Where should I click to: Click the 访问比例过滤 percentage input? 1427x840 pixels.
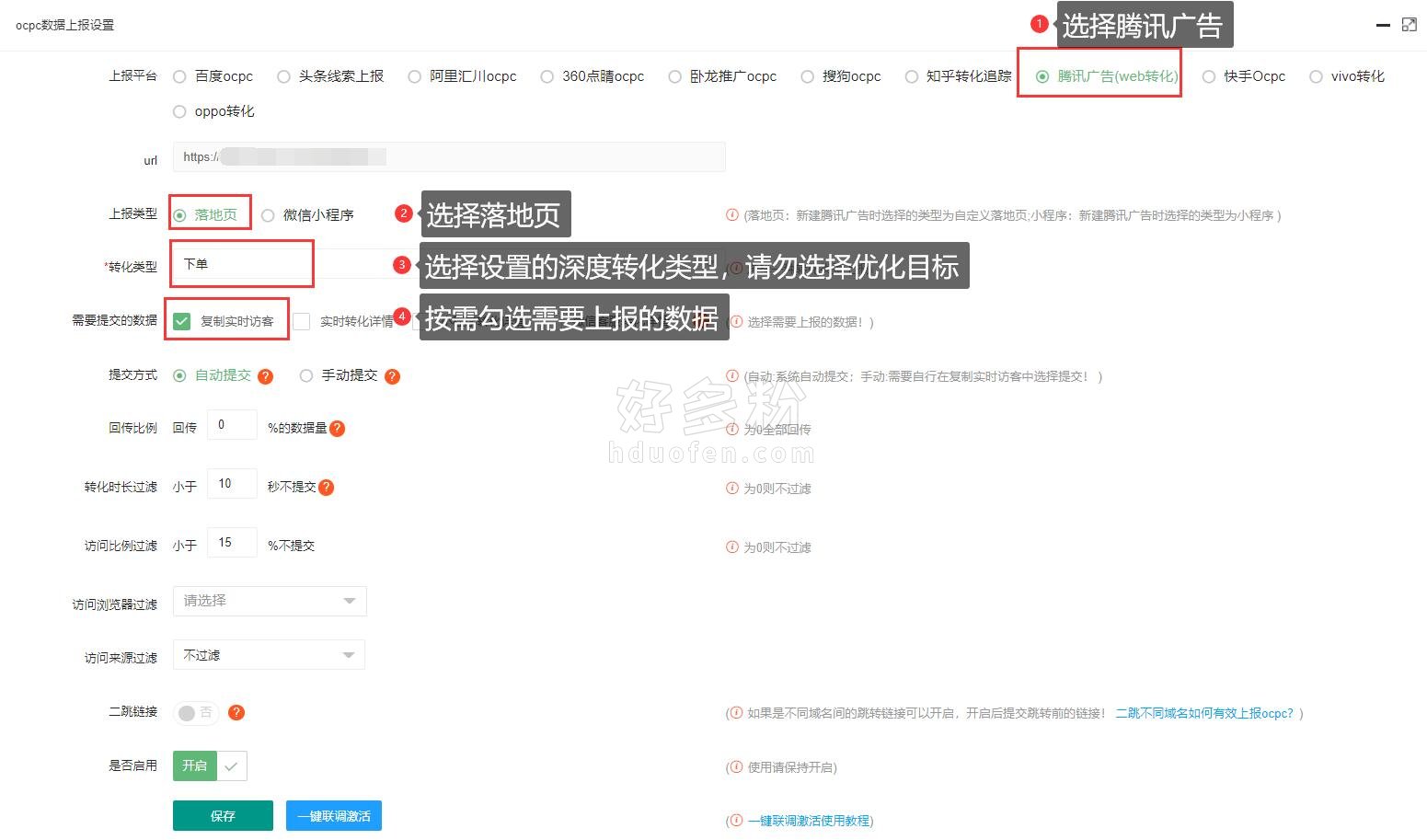tap(232, 543)
